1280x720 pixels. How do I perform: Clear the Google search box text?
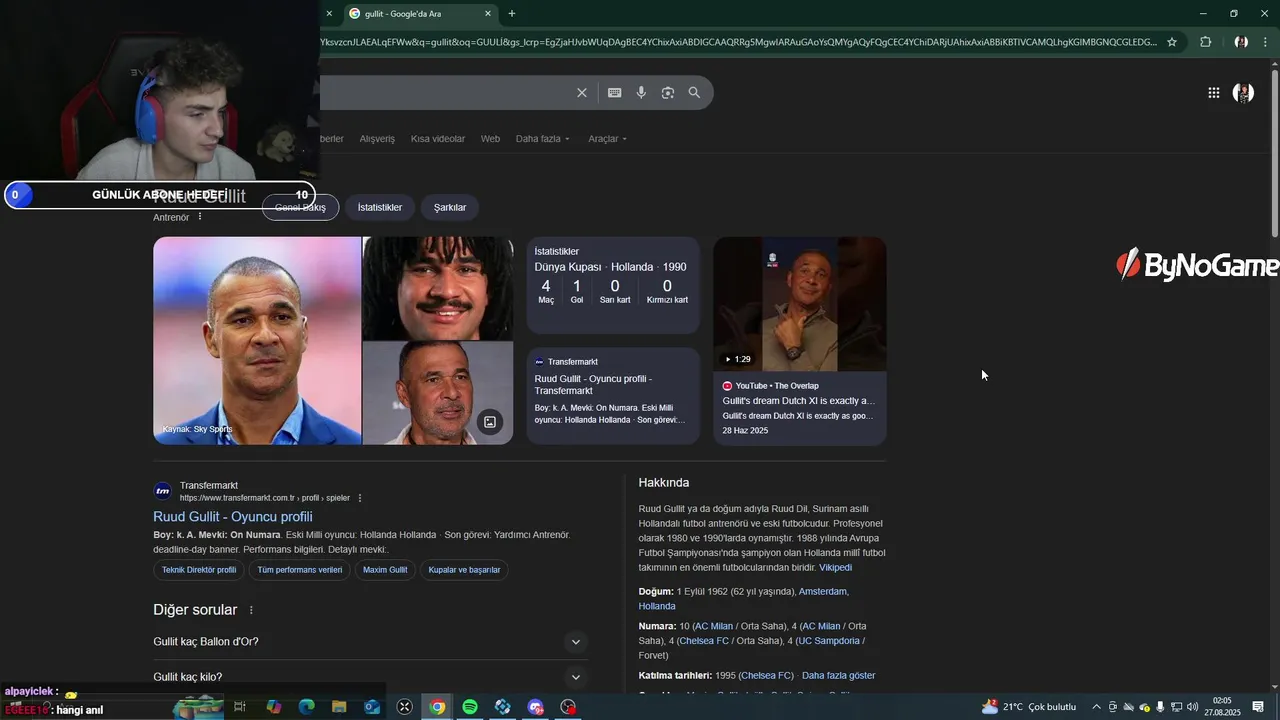[582, 93]
